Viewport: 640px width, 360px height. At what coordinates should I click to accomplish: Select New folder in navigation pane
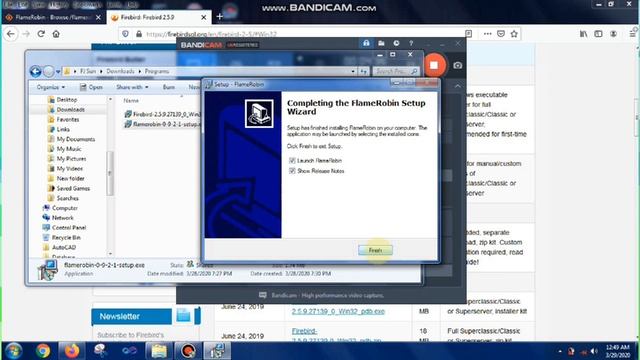pyautogui.click(x=70, y=178)
